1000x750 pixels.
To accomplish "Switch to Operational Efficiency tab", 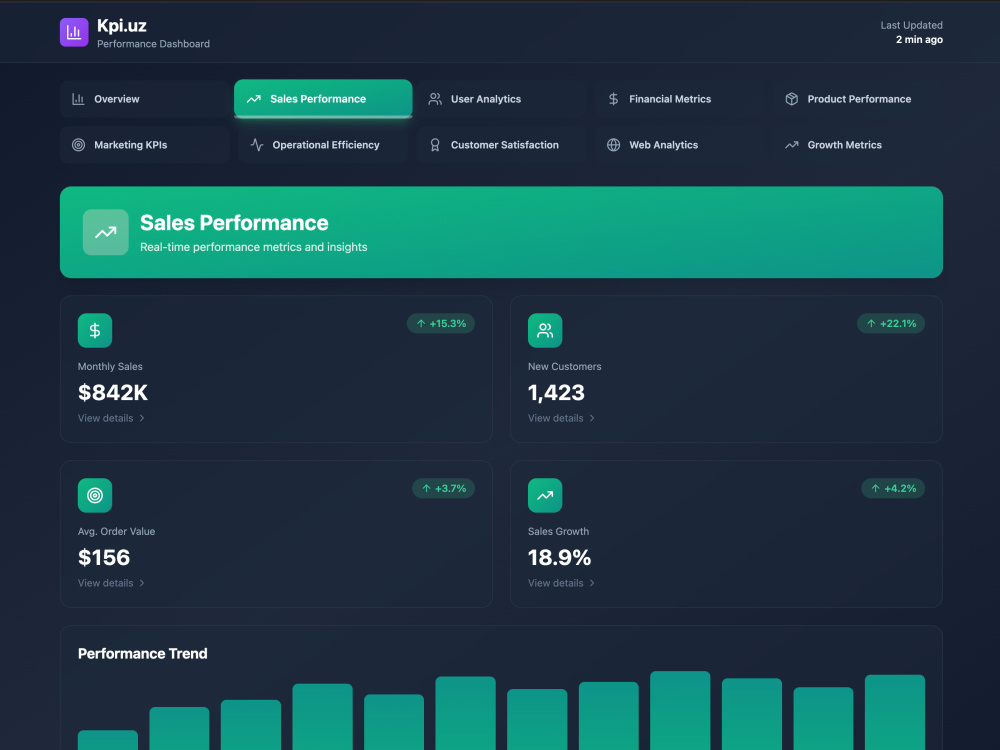I will [323, 145].
